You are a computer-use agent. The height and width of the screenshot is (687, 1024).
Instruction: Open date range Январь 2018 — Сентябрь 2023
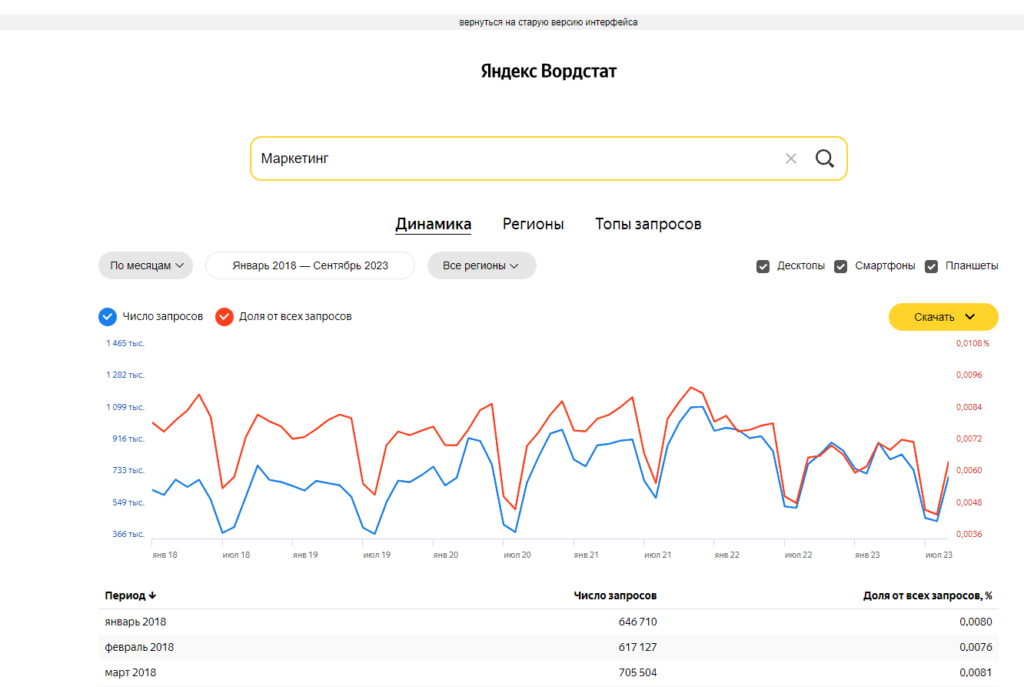310,265
